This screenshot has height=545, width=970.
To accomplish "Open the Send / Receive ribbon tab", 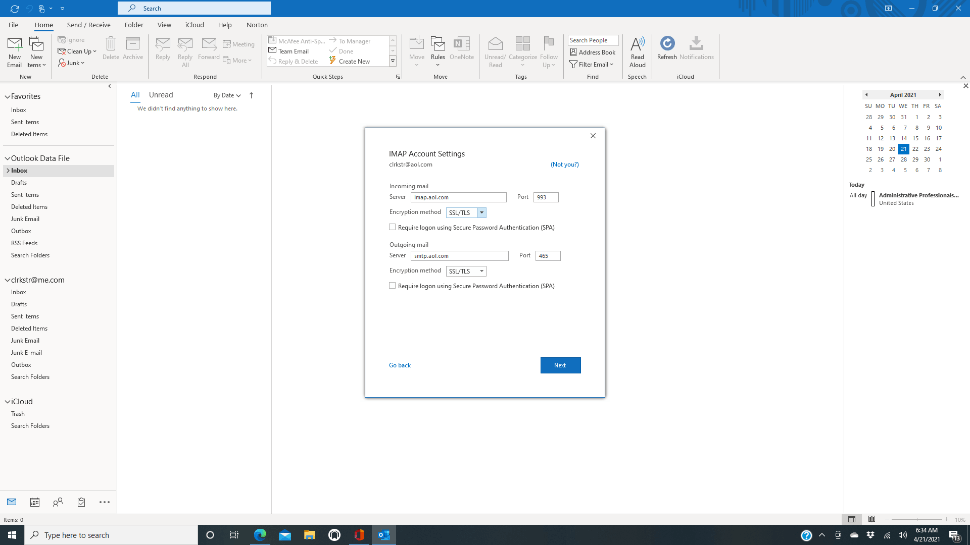I will point(88,25).
